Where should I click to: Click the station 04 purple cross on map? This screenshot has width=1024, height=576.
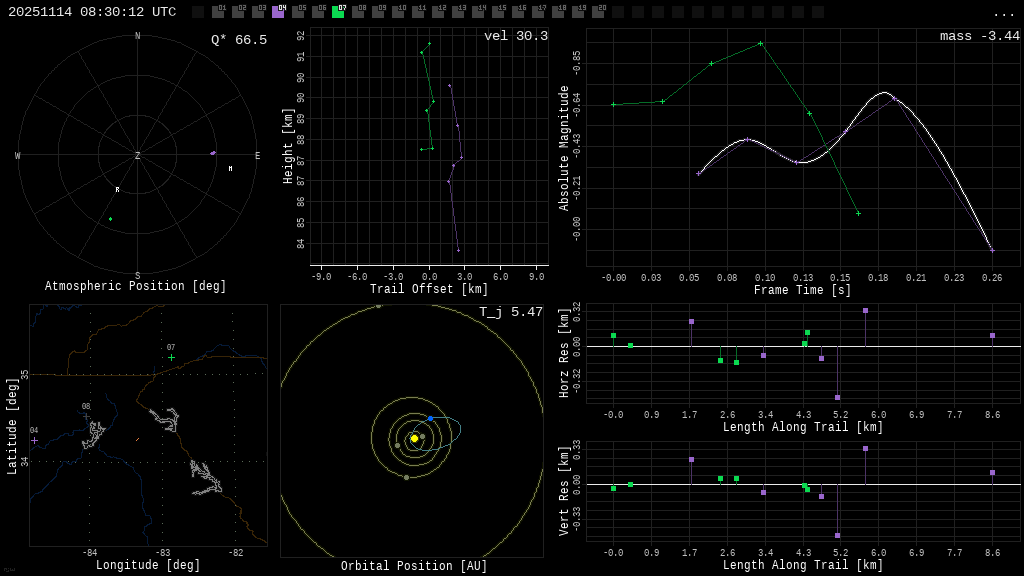coord(34,440)
